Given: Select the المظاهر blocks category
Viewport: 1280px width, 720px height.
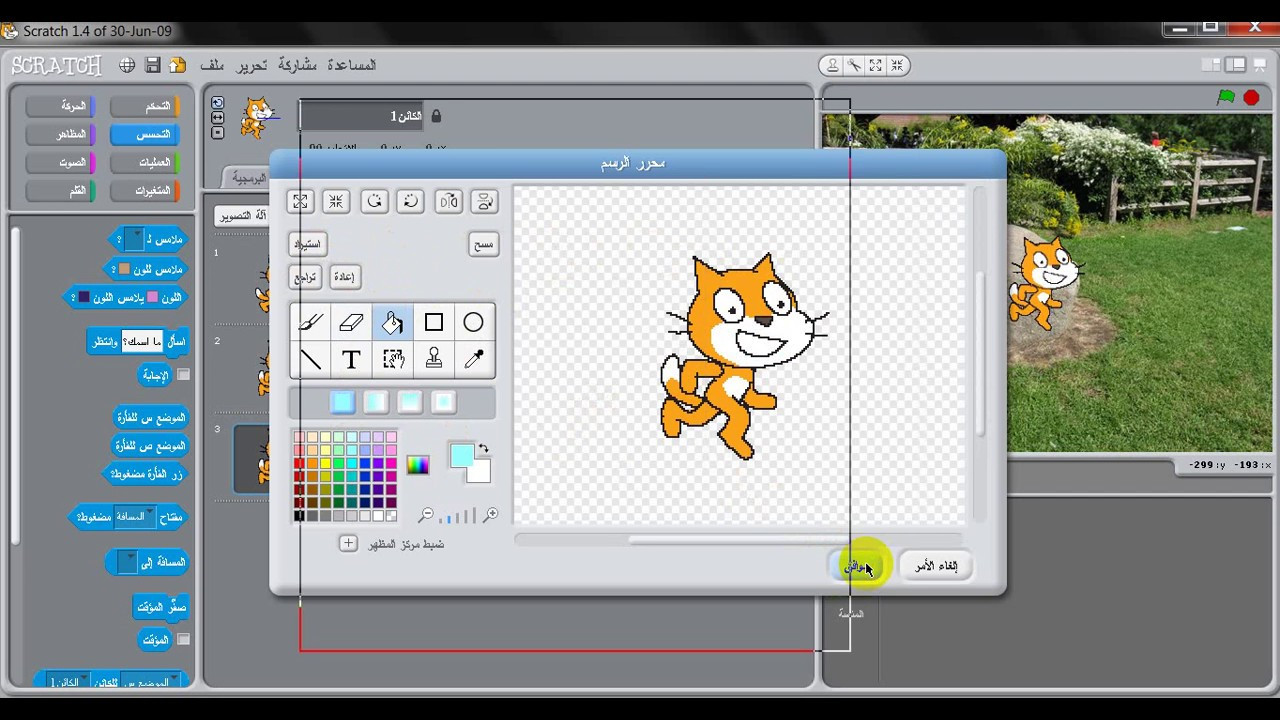Looking at the screenshot, I should click(x=60, y=134).
